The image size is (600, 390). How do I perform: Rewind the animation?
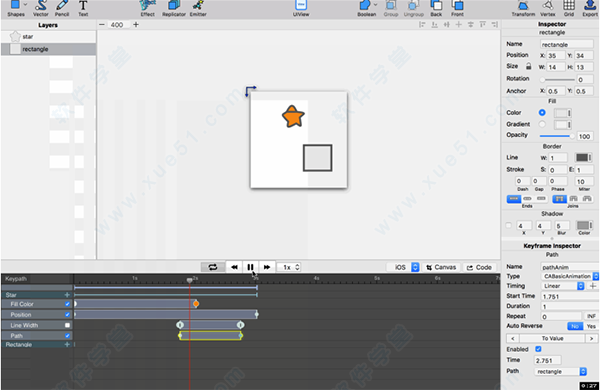pyautogui.click(x=234, y=267)
